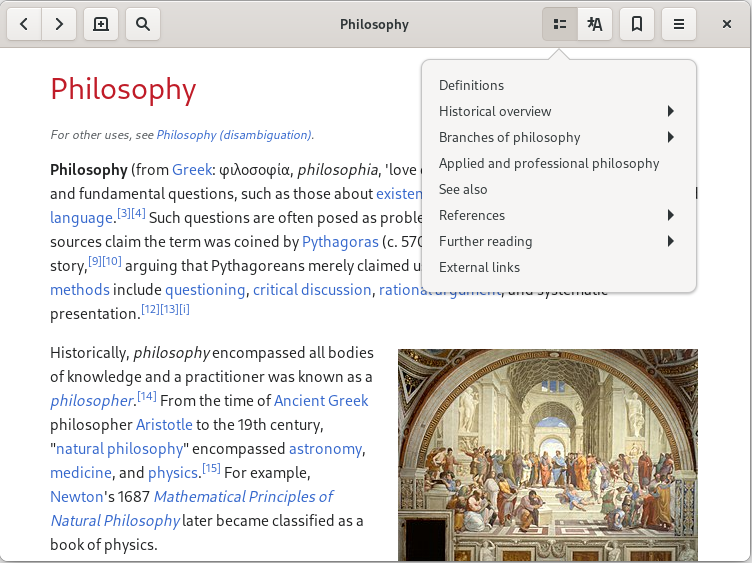Follow the Pythagoras link
The width and height of the screenshot is (752, 563).
340,242
